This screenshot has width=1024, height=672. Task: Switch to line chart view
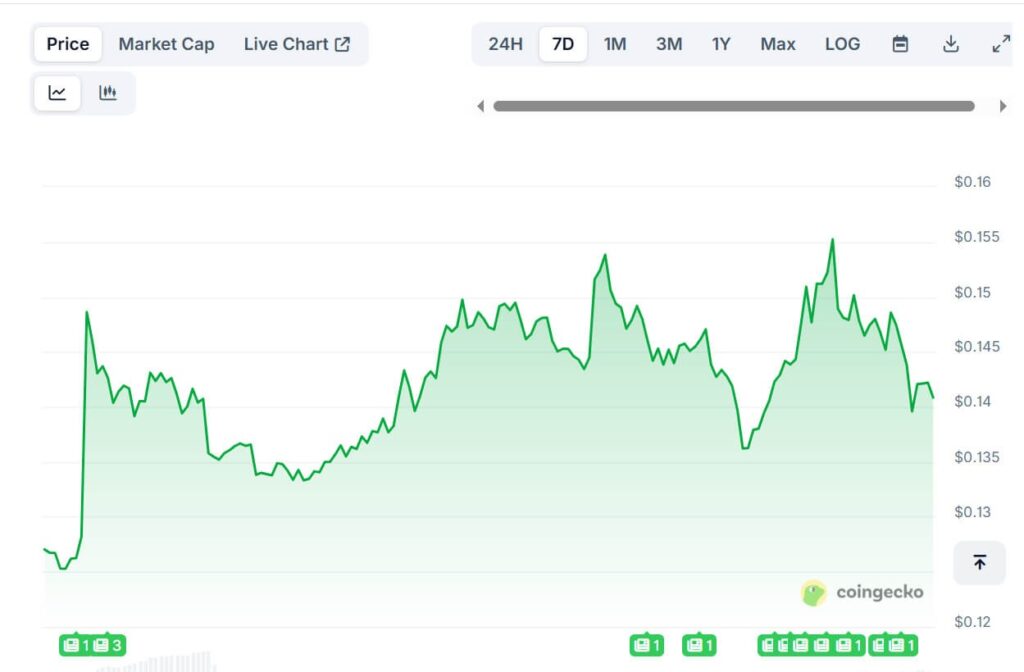tap(57, 93)
